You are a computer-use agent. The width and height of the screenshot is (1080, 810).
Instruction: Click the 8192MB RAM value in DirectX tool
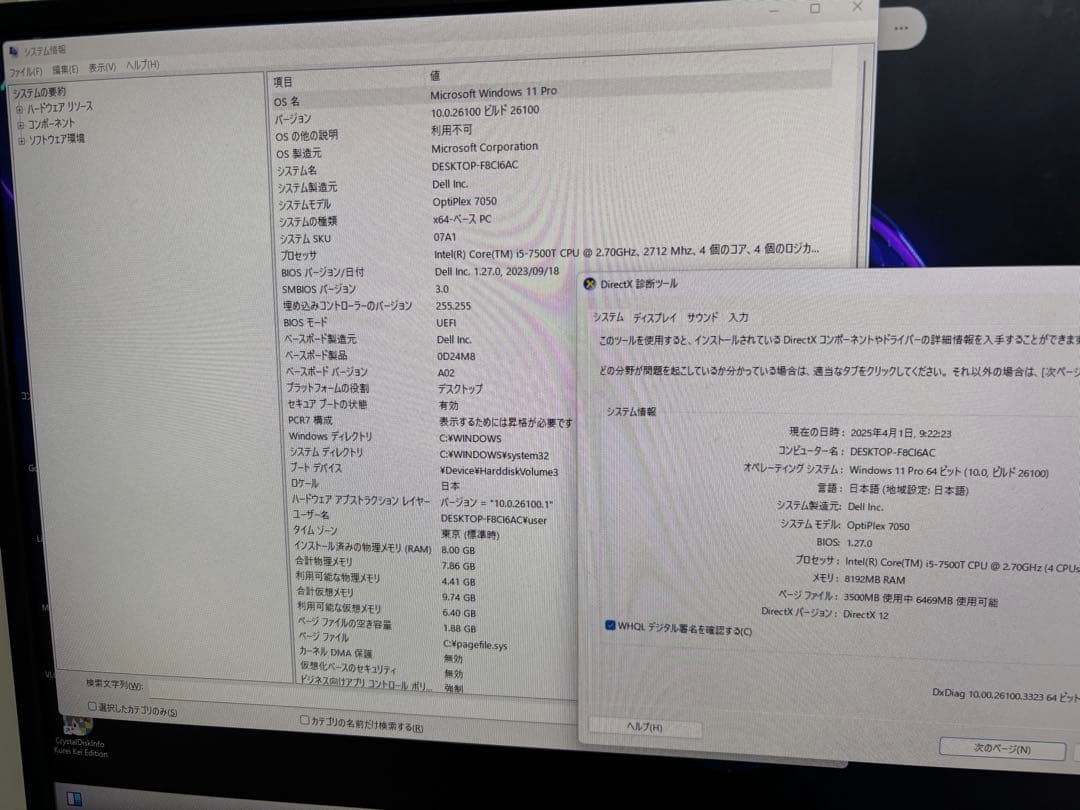coord(875,580)
